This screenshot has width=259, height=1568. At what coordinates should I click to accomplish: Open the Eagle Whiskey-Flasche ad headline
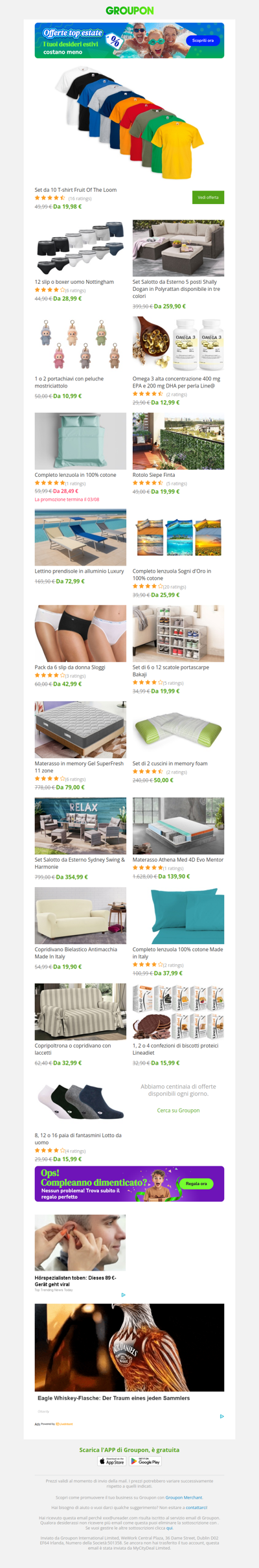click(x=114, y=1398)
